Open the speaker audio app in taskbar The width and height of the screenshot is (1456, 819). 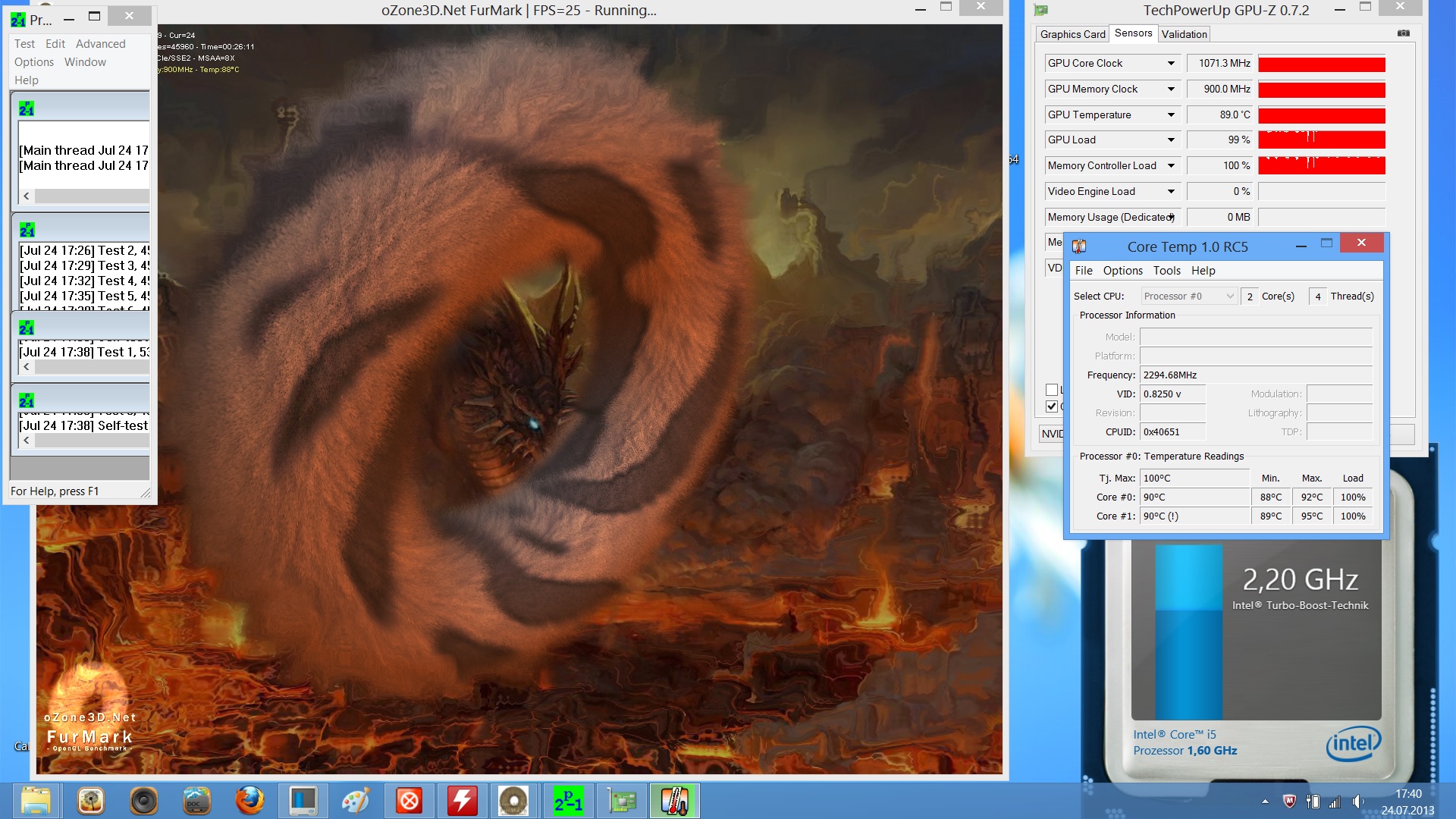(143, 801)
